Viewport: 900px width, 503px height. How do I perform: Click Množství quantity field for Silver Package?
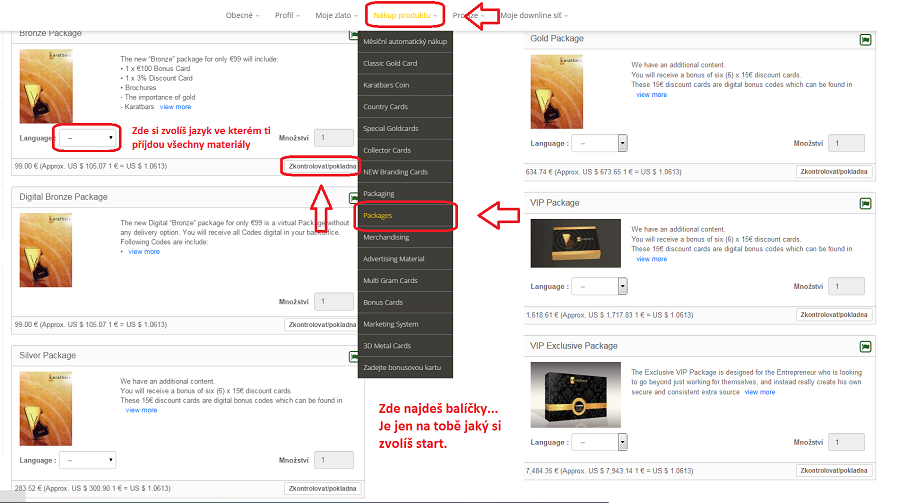[334, 460]
